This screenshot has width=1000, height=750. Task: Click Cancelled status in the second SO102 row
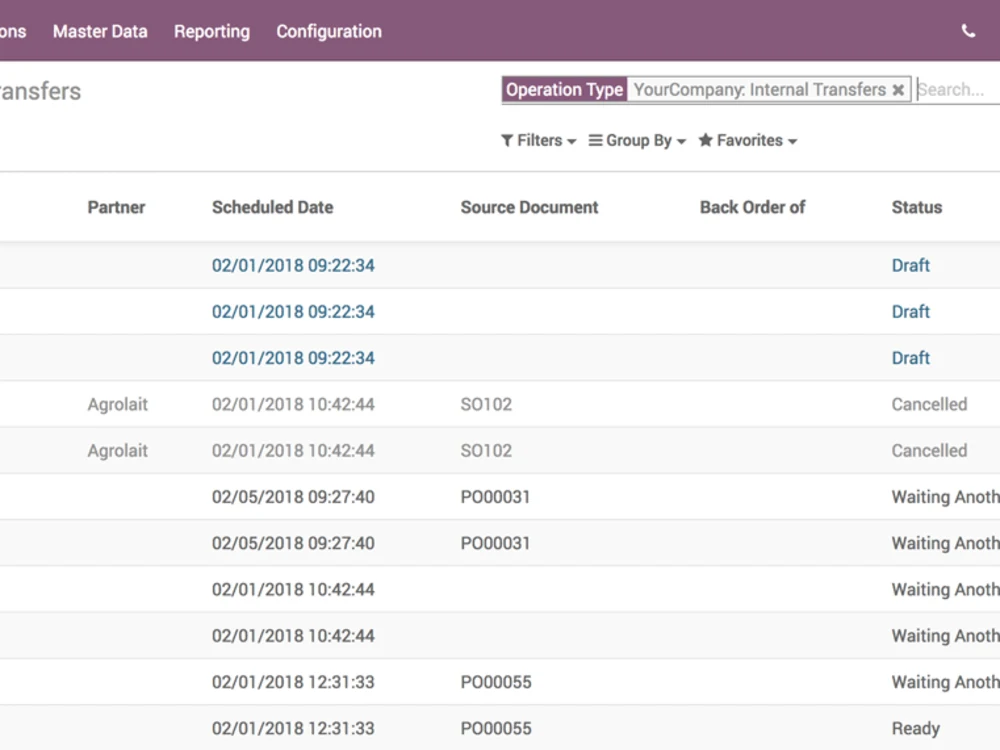click(x=929, y=451)
